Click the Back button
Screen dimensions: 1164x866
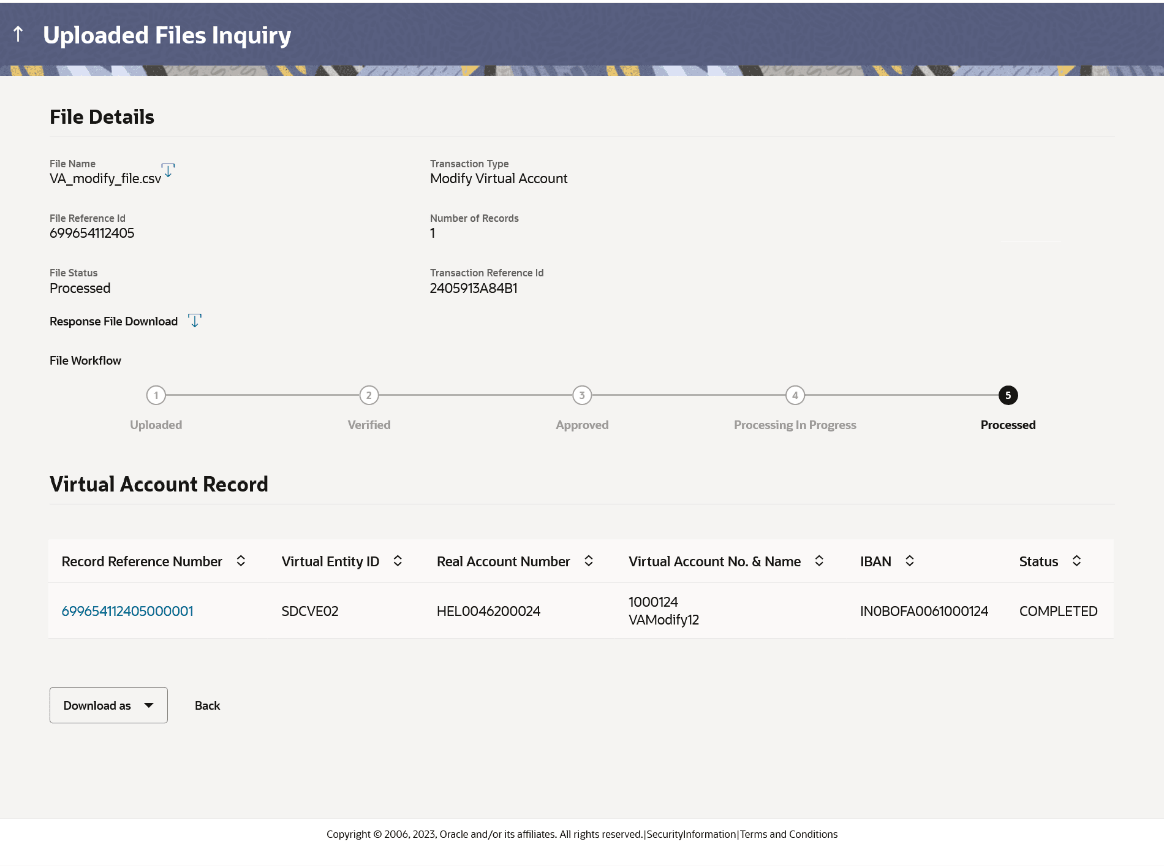coord(207,705)
